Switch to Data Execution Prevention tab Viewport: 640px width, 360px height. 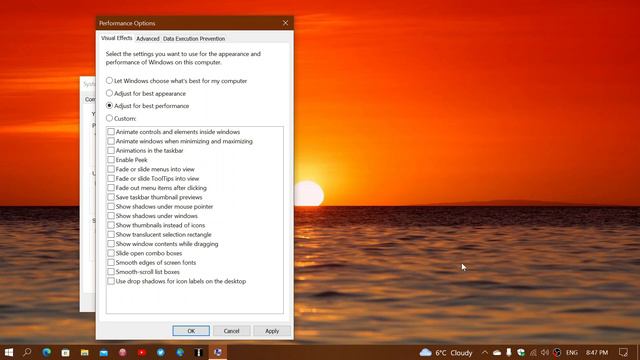pyautogui.click(x=194, y=39)
